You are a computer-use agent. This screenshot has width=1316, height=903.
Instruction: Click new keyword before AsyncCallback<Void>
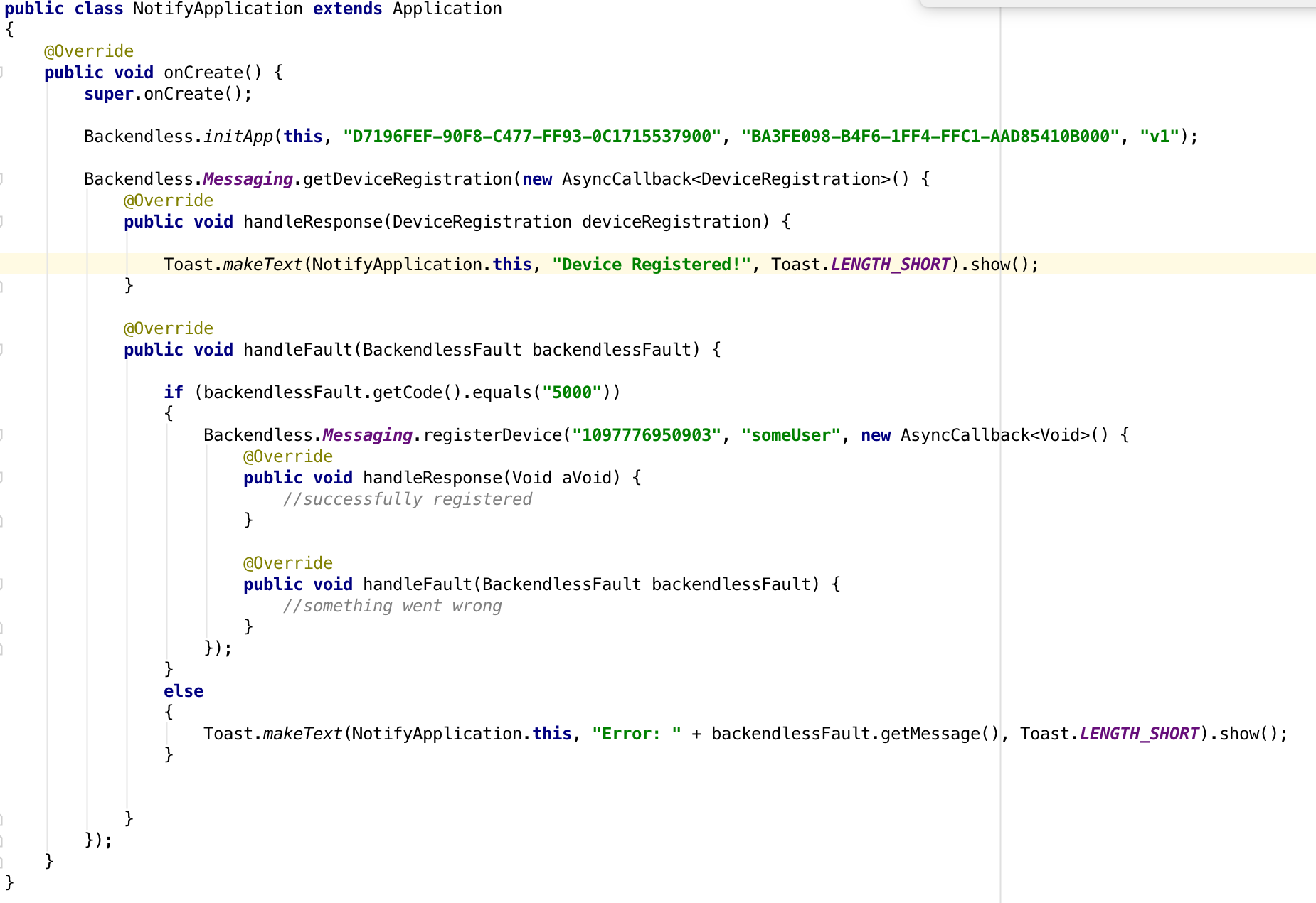tap(876, 435)
